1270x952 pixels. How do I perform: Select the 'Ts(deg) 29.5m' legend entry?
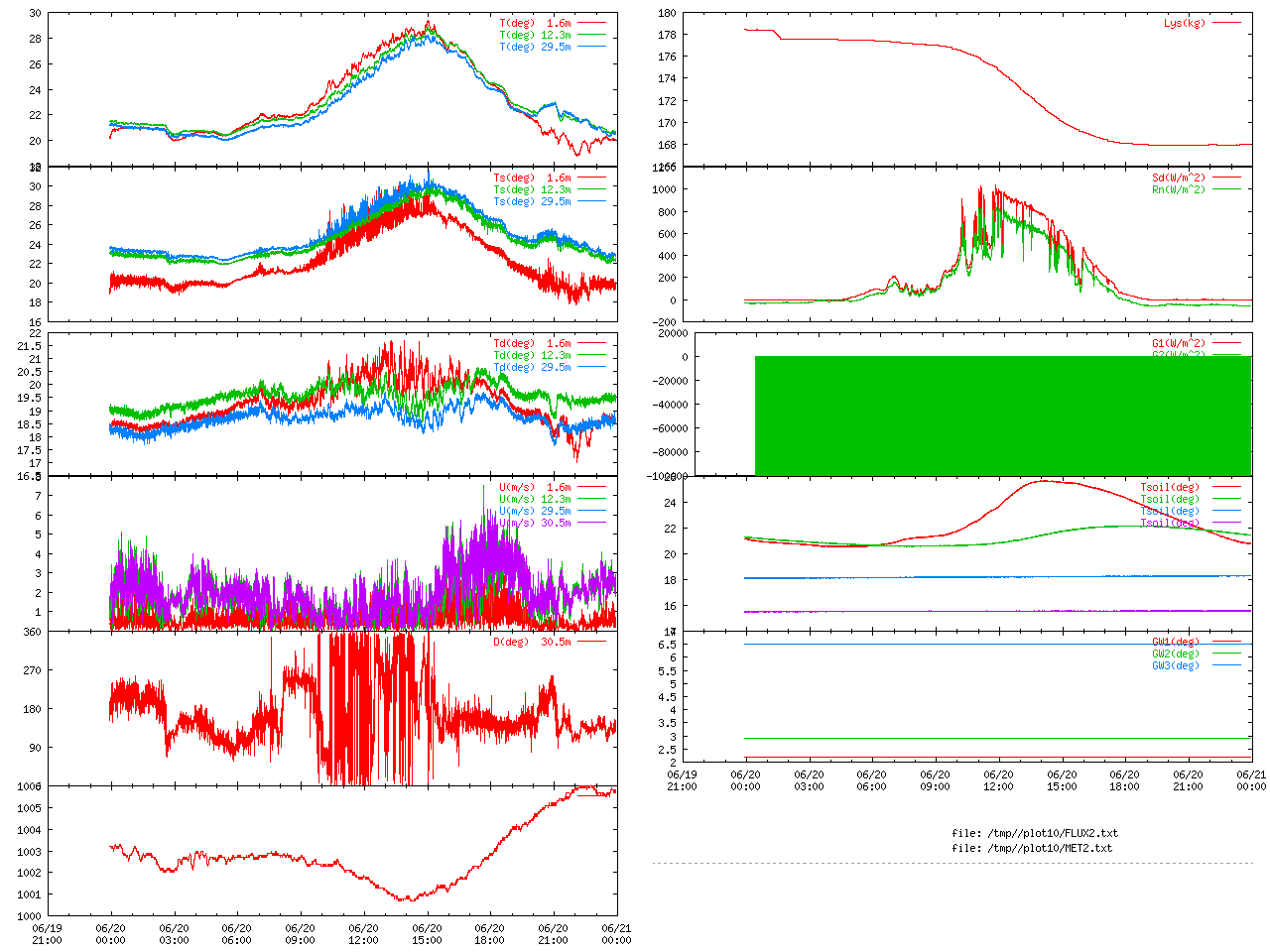click(x=533, y=201)
